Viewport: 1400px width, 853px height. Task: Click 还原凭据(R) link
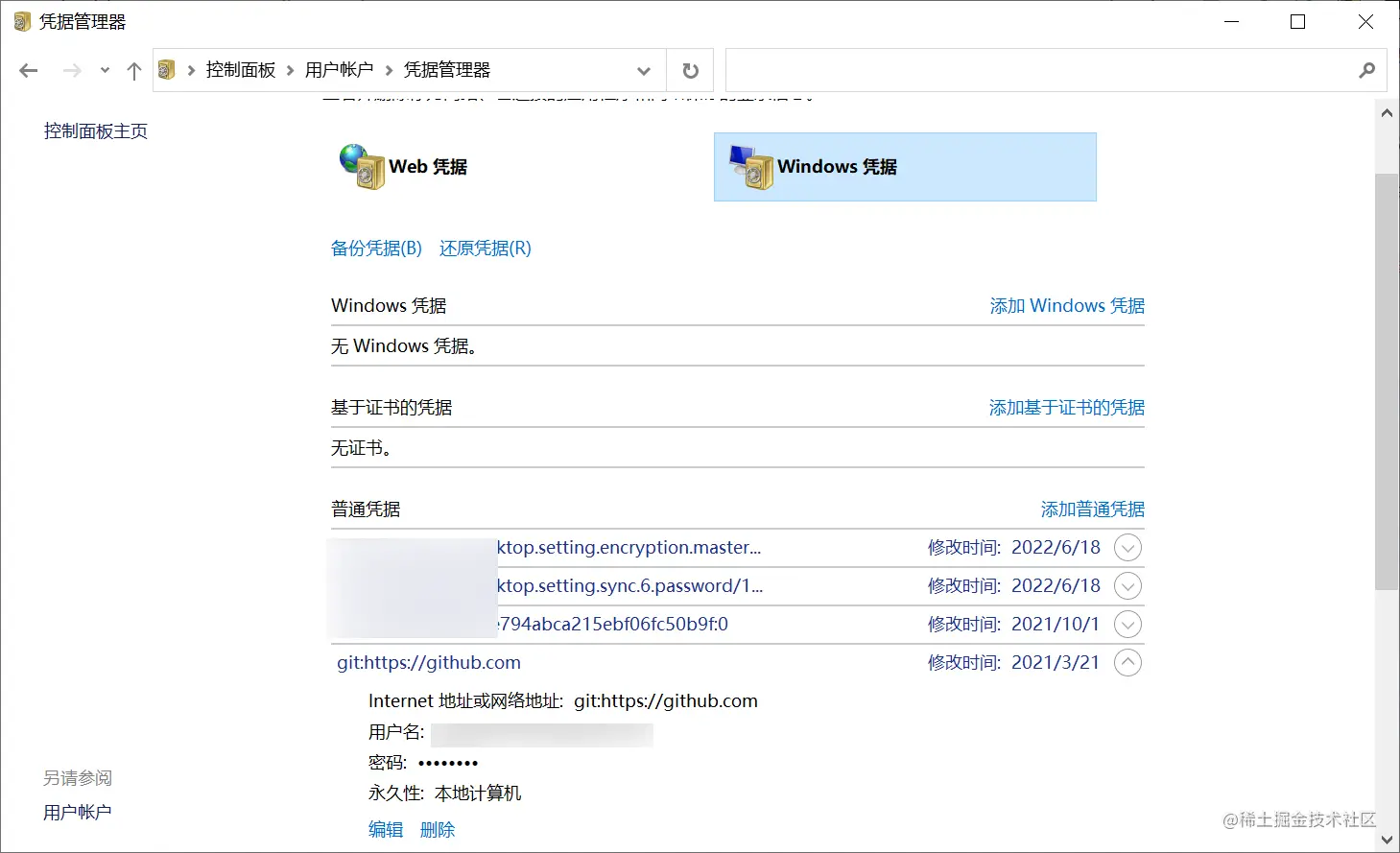486,249
